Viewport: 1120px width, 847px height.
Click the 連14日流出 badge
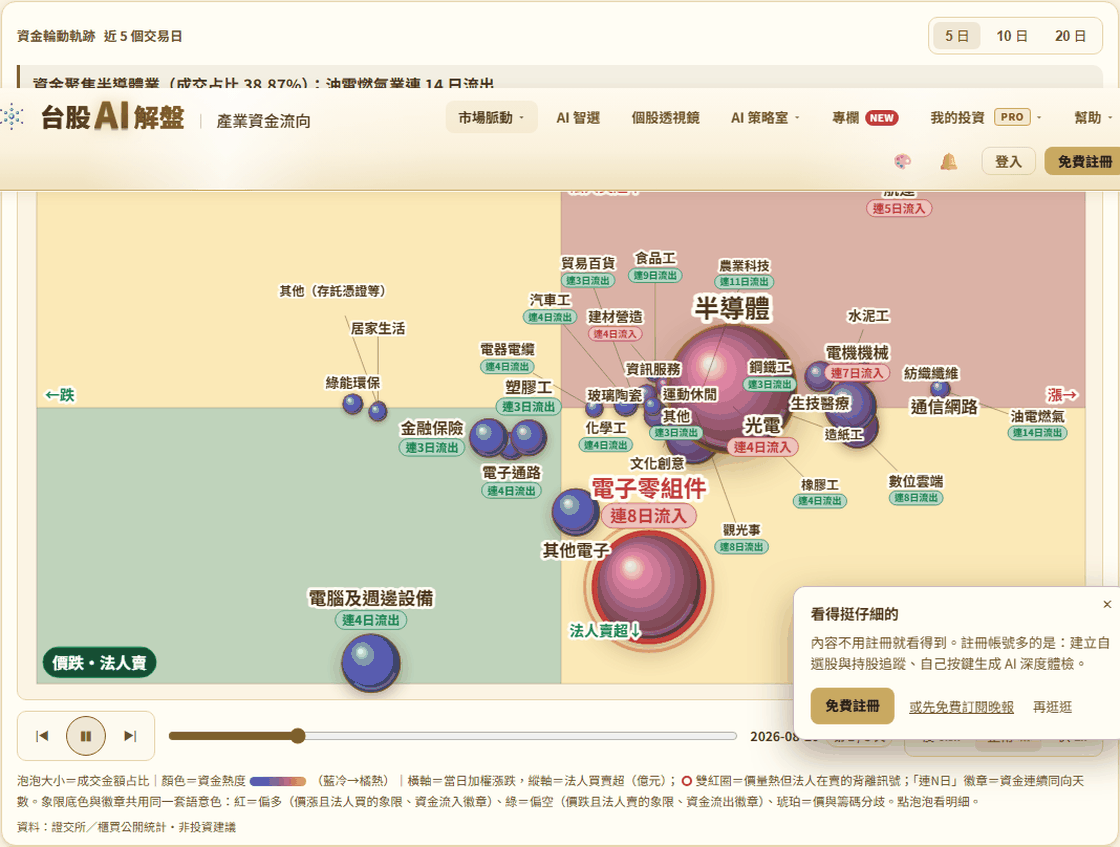(1037, 433)
